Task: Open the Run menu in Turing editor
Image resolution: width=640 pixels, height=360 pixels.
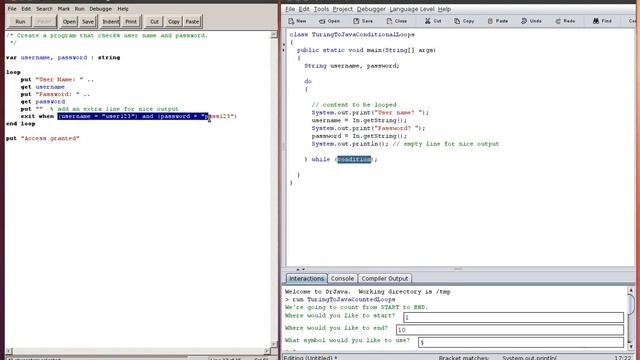Action: pos(80,9)
